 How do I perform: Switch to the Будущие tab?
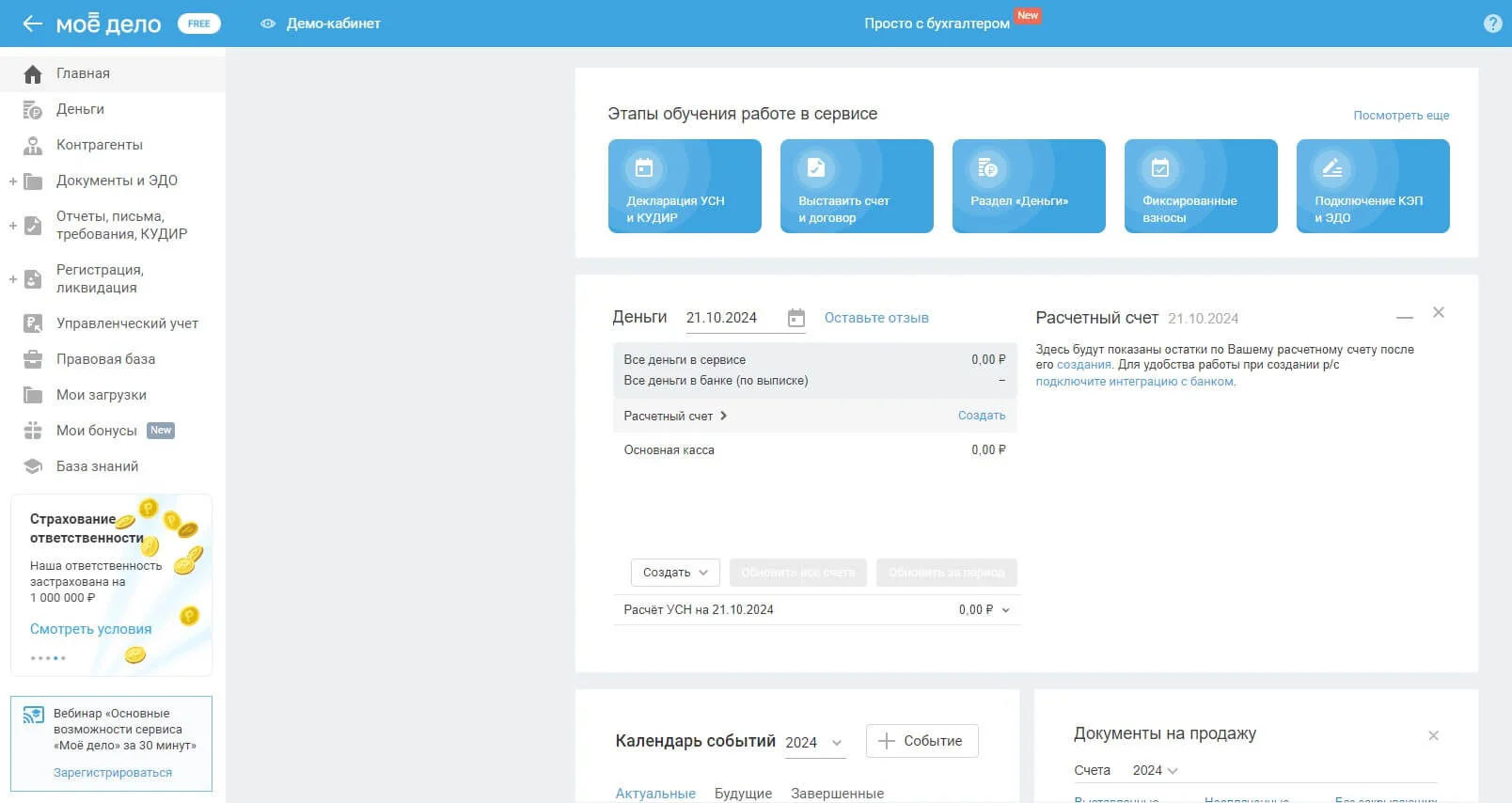(x=743, y=794)
